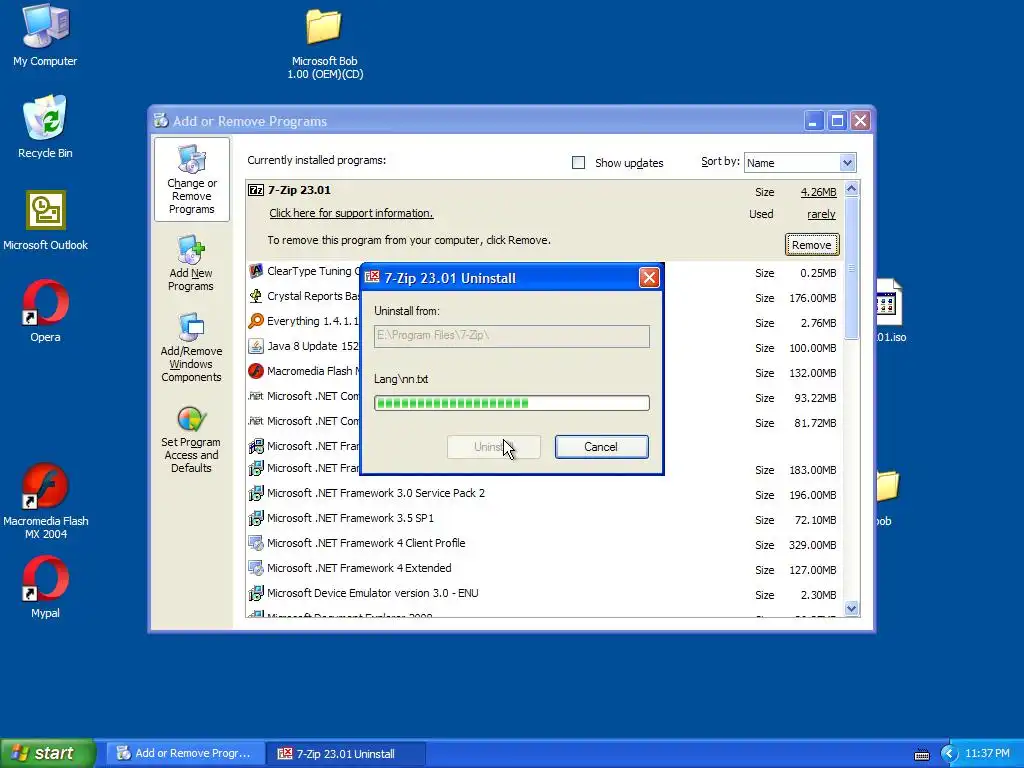Viewport: 1024px width, 768px height.
Task: Click the Java 8 Update 152 icon
Action: 256,346
